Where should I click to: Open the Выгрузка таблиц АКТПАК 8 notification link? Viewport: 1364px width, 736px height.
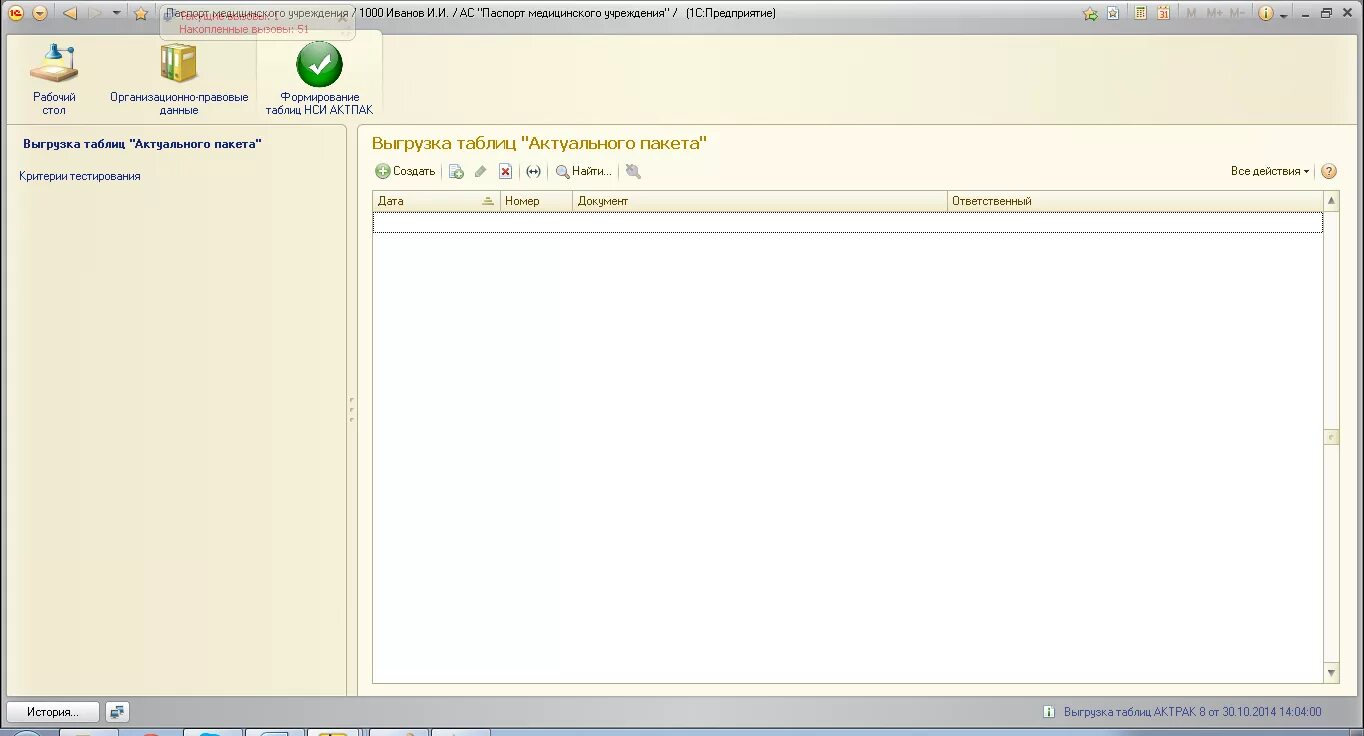pos(1192,712)
